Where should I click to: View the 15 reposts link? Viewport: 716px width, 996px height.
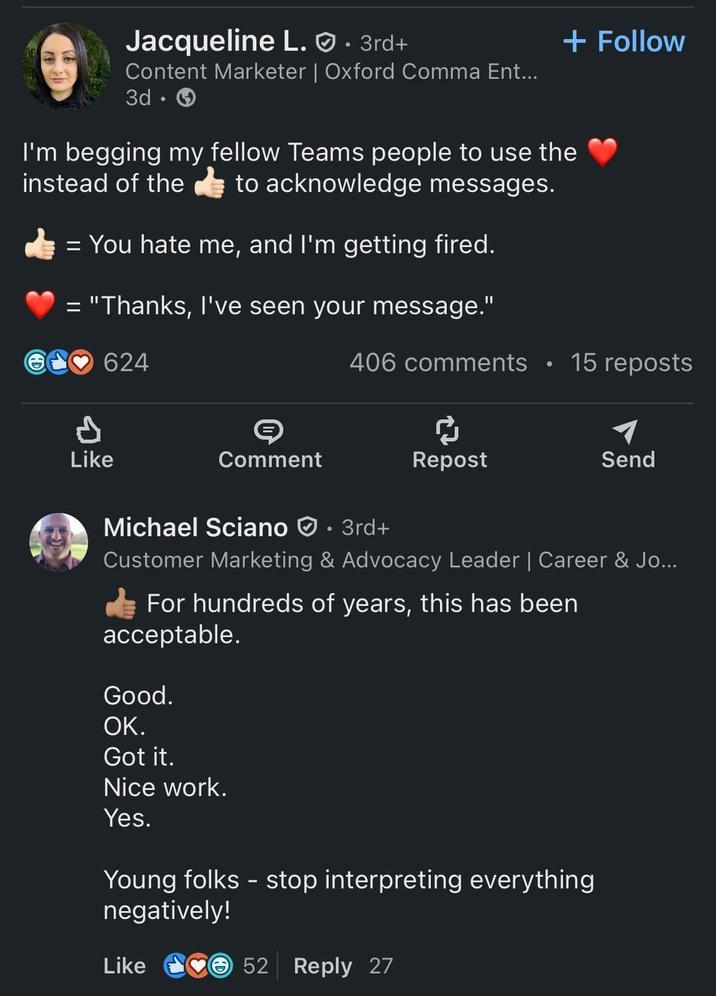pos(631,362)
